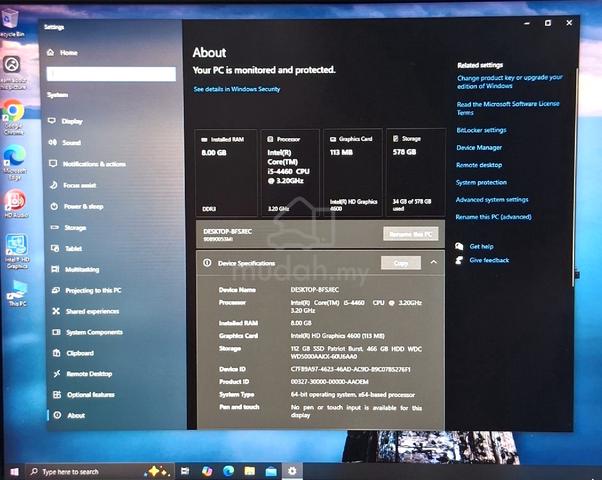Screen dimensions: 602x480
Task: Open the Windows Start menu
Action: tap(14, 472)
